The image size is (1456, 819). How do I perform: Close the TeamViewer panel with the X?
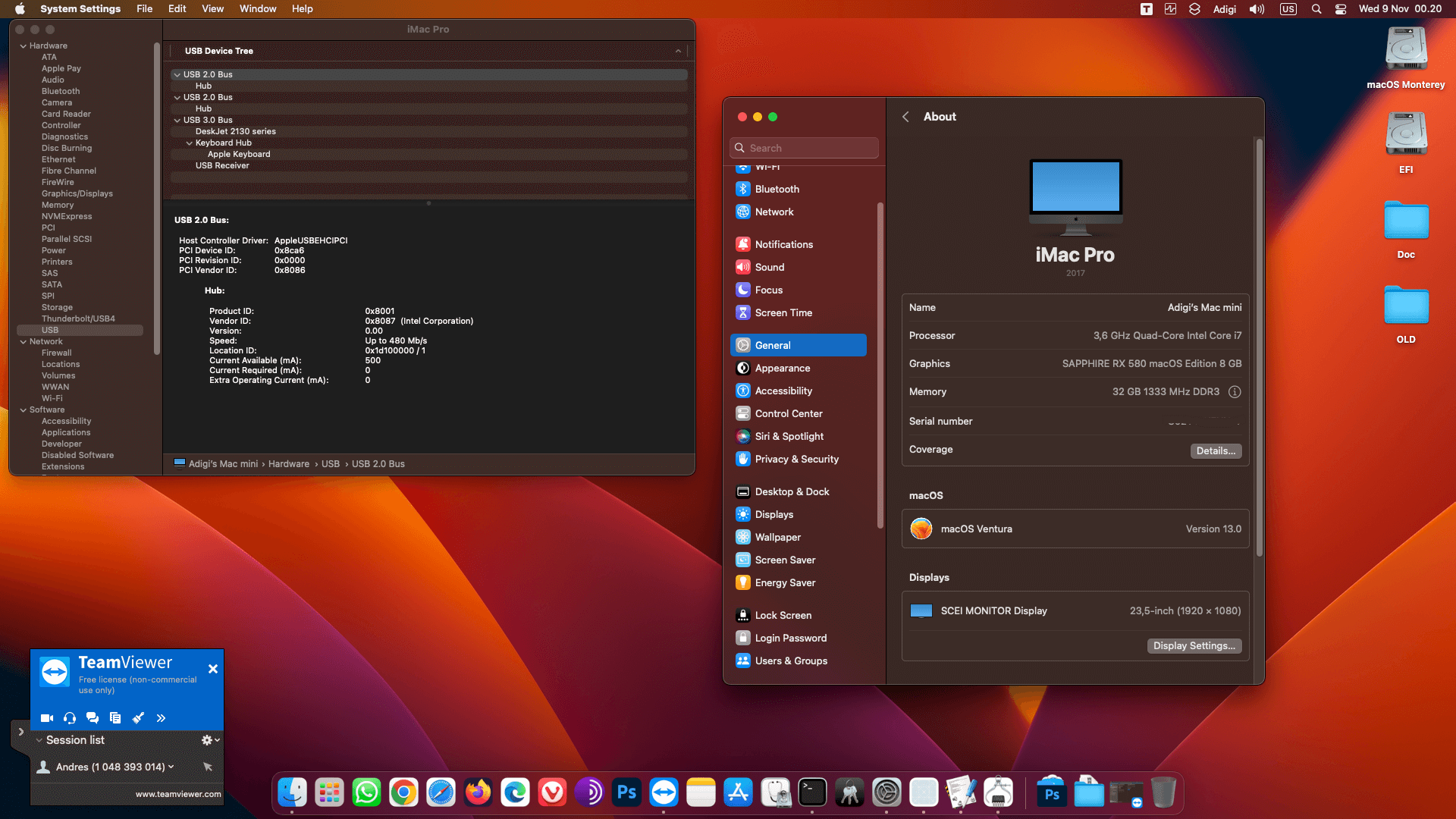213,669
